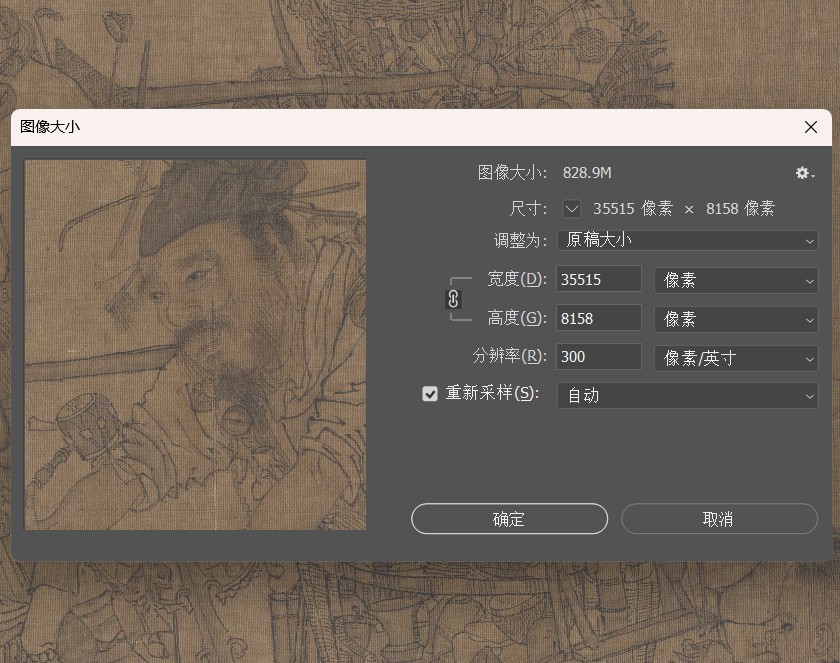This screenshot has height=663, width=840.
Task: Click the 调整为 label
Action: (520, 240)
